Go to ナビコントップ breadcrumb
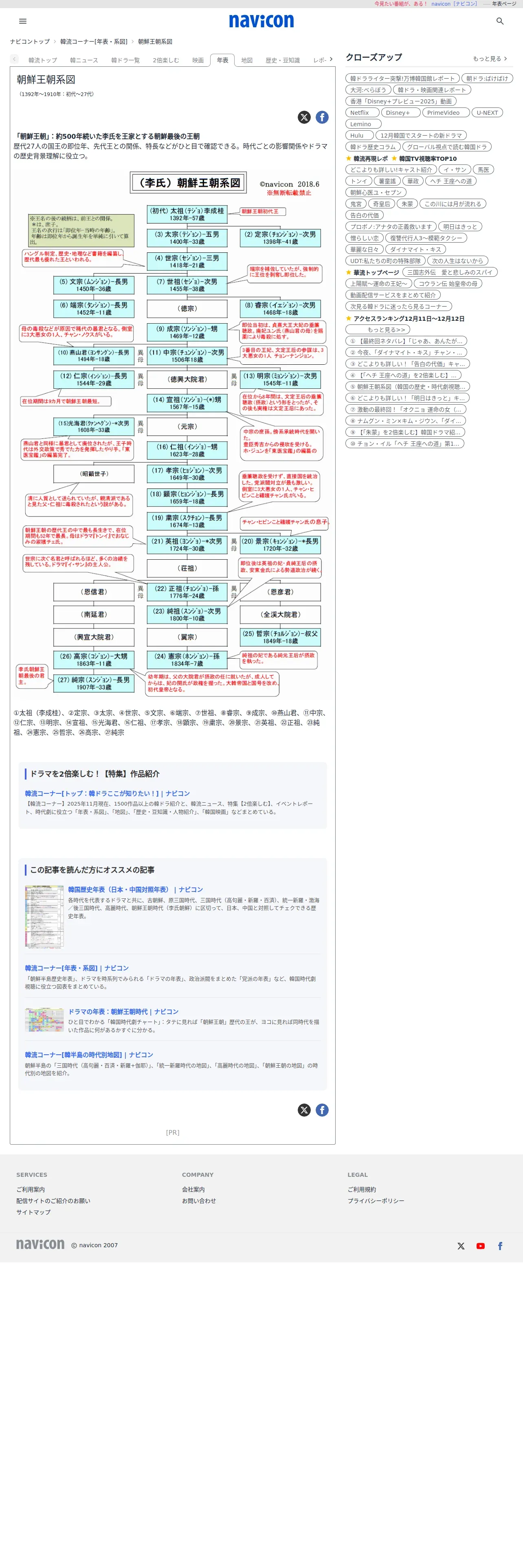Image resolution: width=523 pixels, height=1568 pixels. pos(30,42)
